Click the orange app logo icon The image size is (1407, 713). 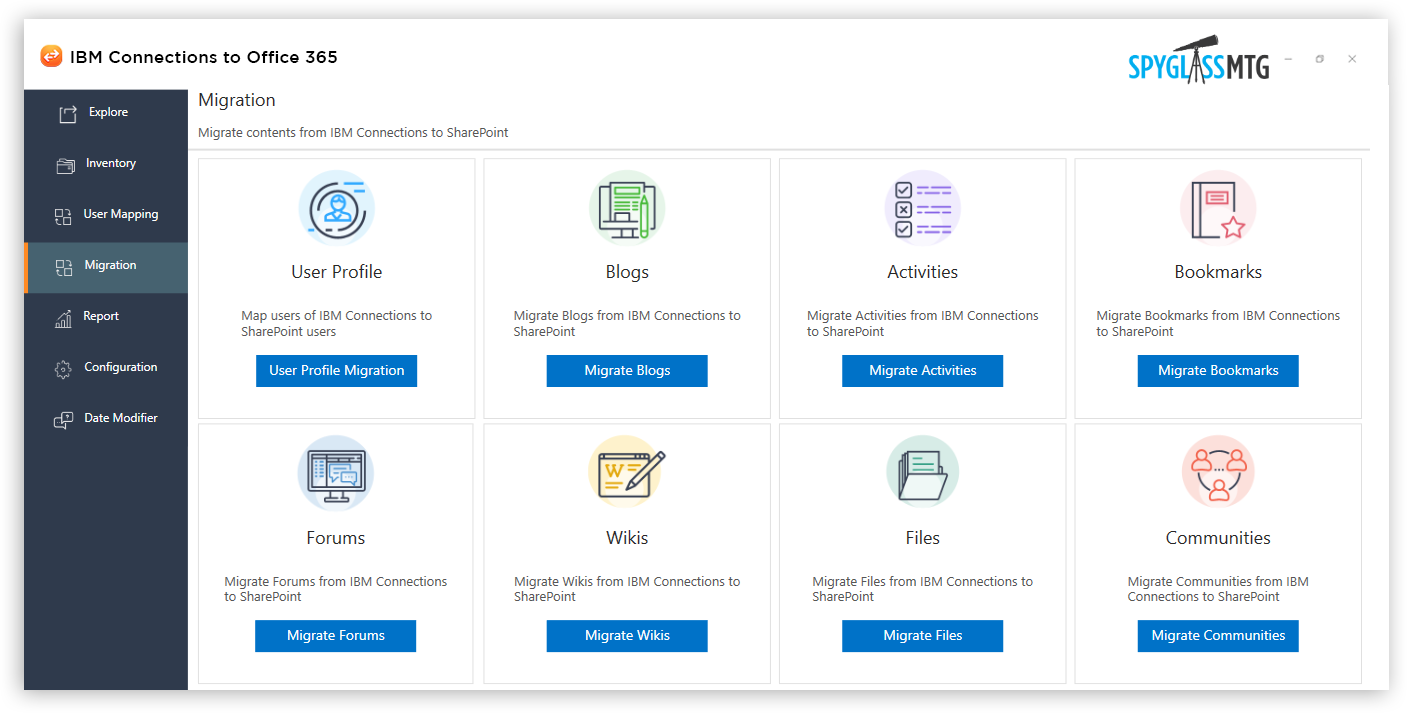click(x=51, y=57)
